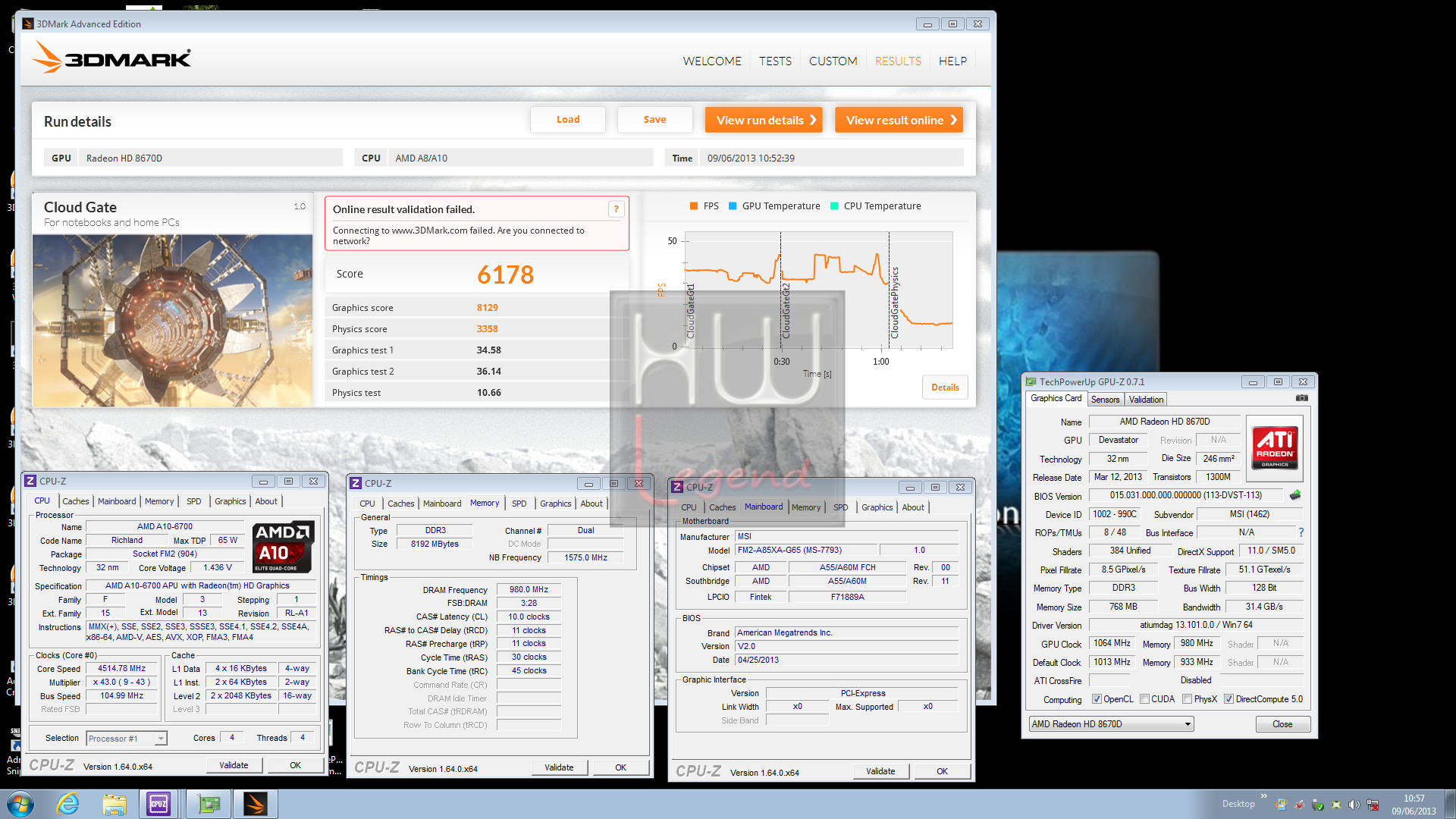Screen dimensions: 1456x819
Task: Toggle the CUDA checkbox in GPU-Z
Action: tap(1144, 699)
